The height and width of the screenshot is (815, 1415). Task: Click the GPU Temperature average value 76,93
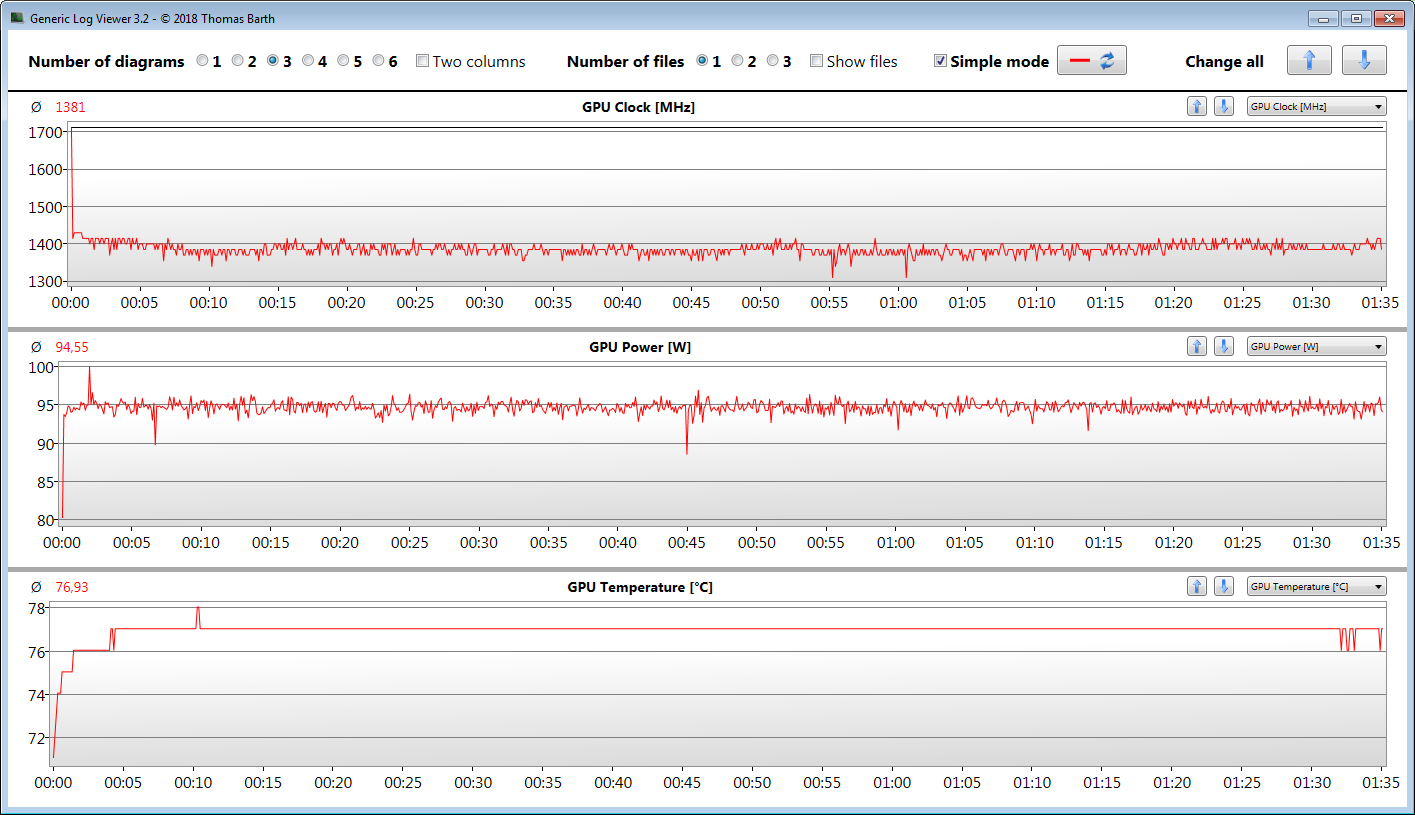(x=71, y=587)
